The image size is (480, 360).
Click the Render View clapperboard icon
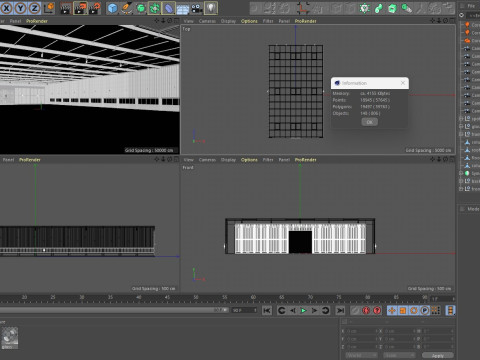pos(66,8)
